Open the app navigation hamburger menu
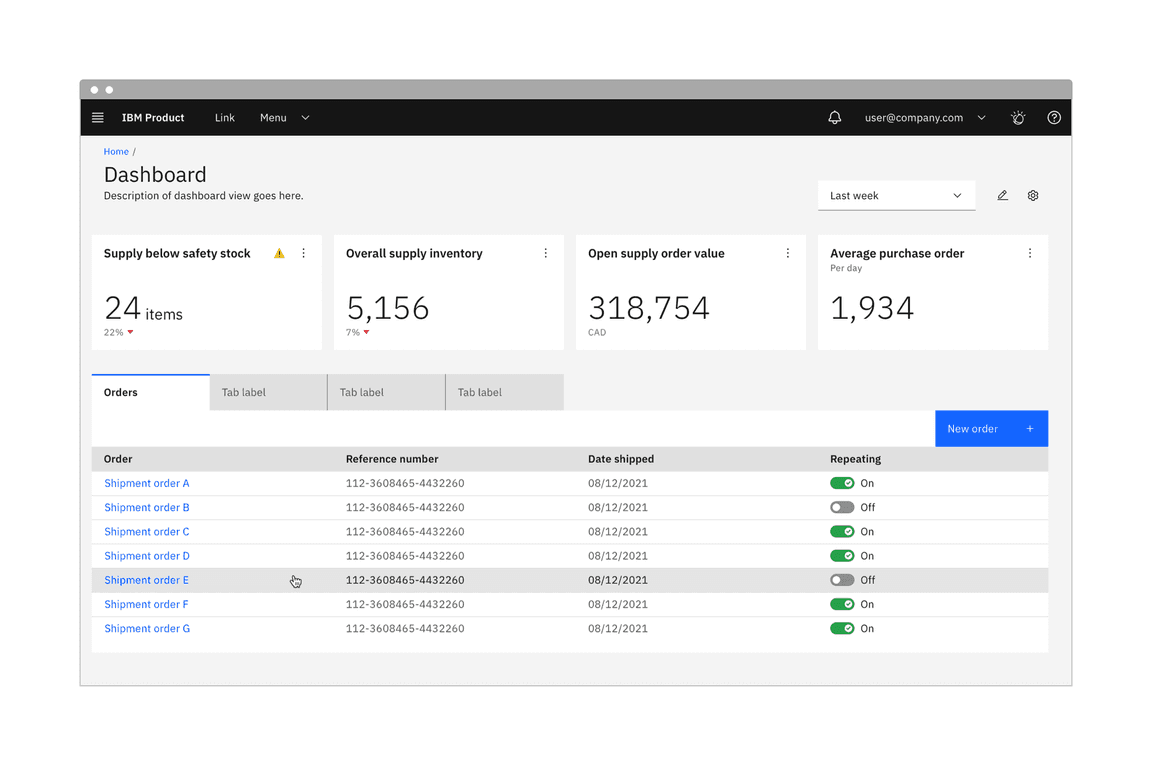The width and height of the screenshot is (1152, 767). [97, 117]
